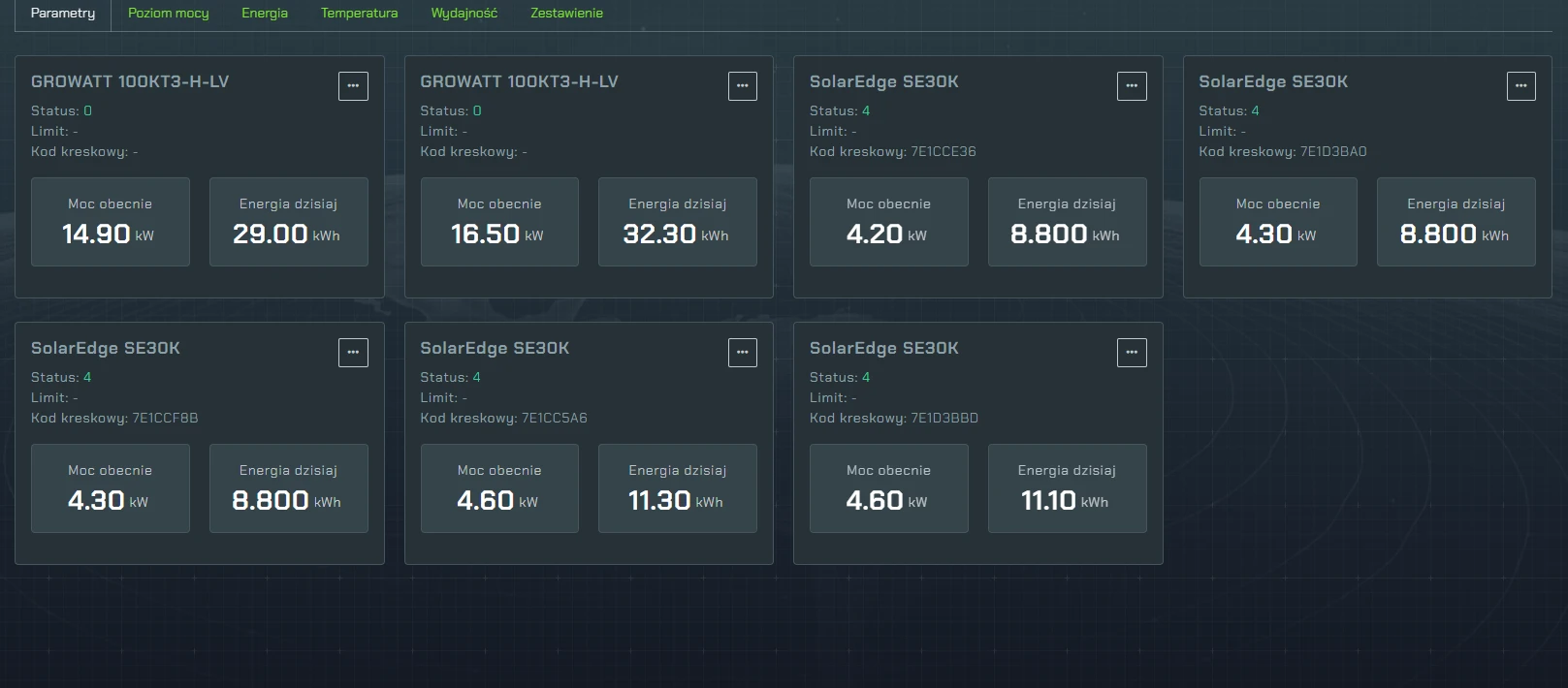Click the Moc obecnie tile showing 4.20 kW
This screenshot has width=1568, height=688.
pyautogui.click(x=888, y=222)
